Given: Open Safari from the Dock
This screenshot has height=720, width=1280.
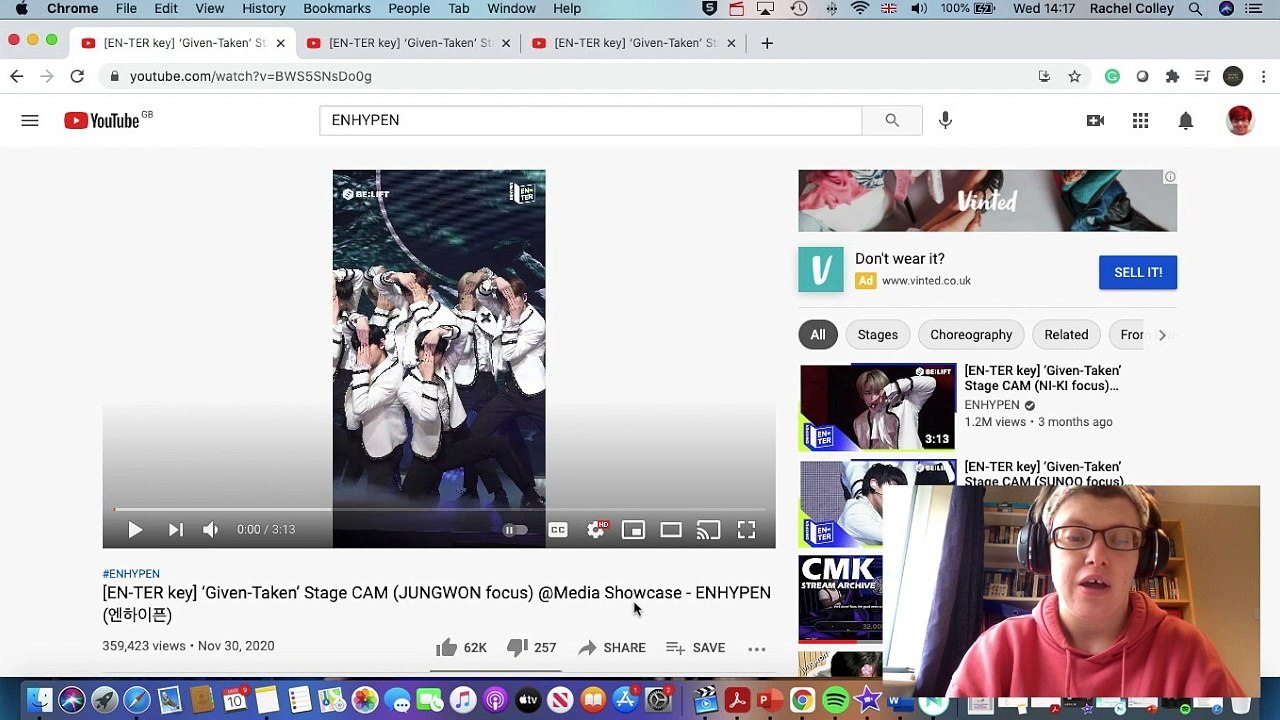Looking at the screenshot, I should click(137, 700).
